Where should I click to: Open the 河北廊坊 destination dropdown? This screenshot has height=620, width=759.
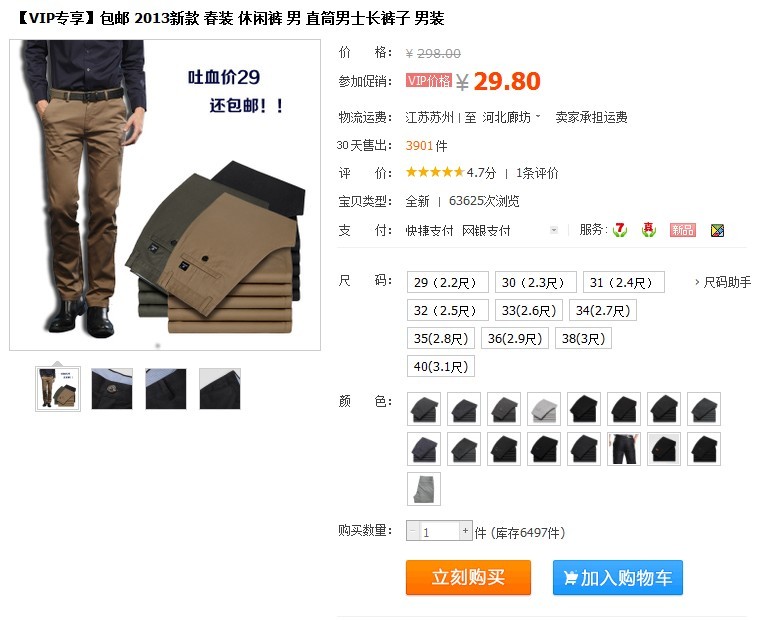coord(511,117)
